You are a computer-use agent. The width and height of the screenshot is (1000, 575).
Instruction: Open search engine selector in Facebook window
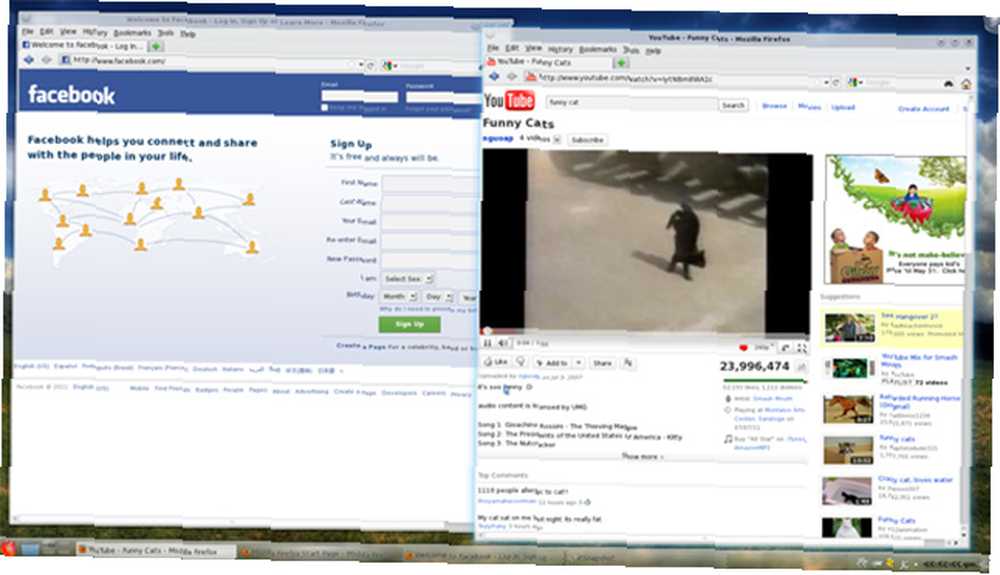[x=389, y=66]
